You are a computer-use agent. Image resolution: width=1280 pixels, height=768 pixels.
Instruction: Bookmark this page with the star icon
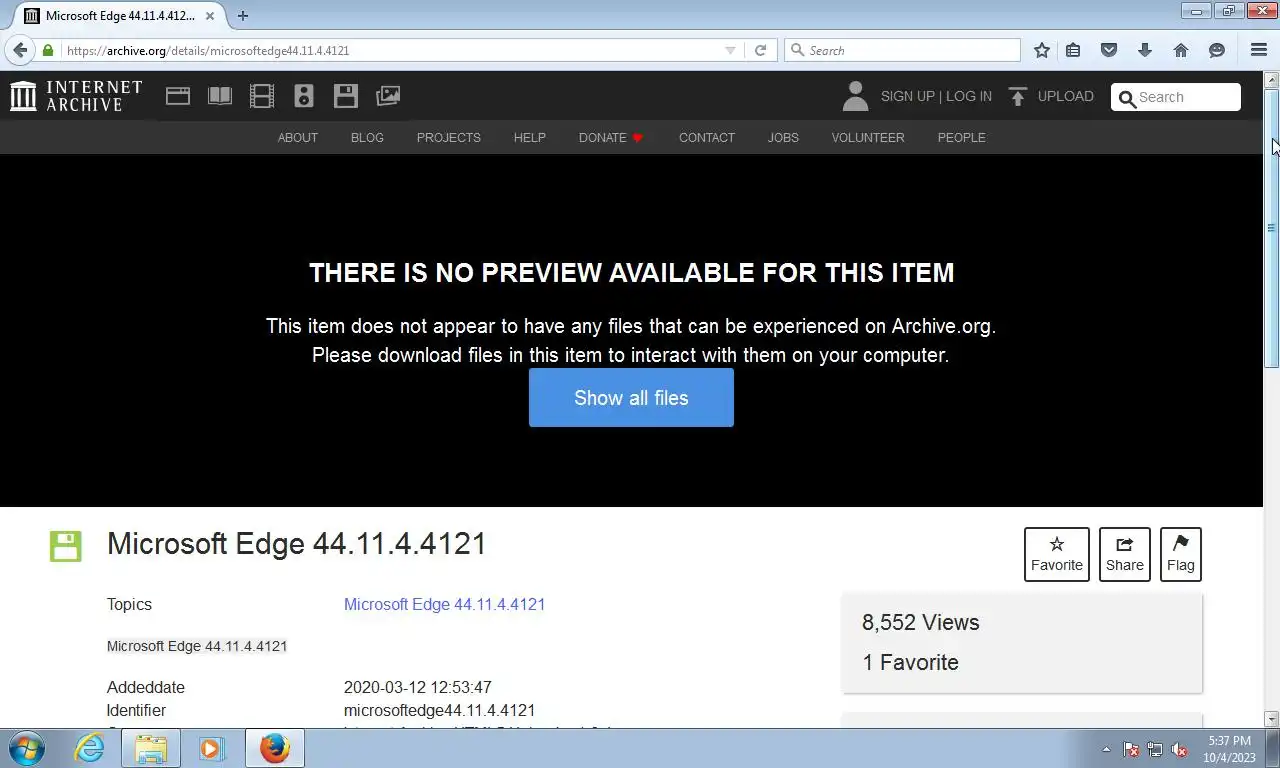click(1042, 50)
